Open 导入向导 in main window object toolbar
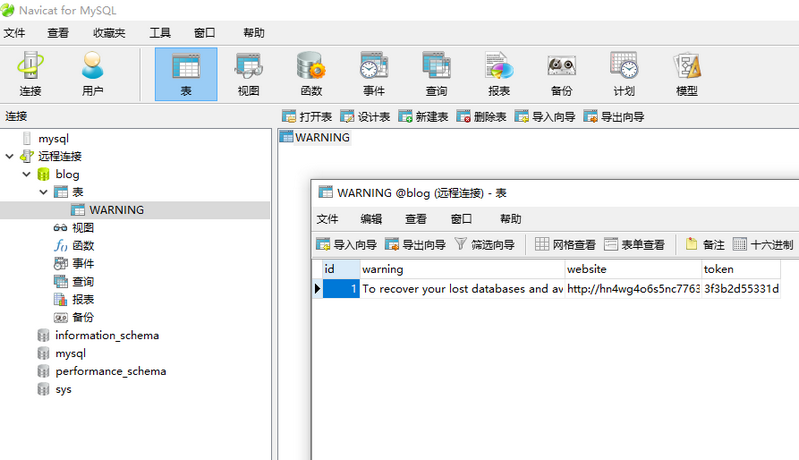 click(x=545, y=117)
